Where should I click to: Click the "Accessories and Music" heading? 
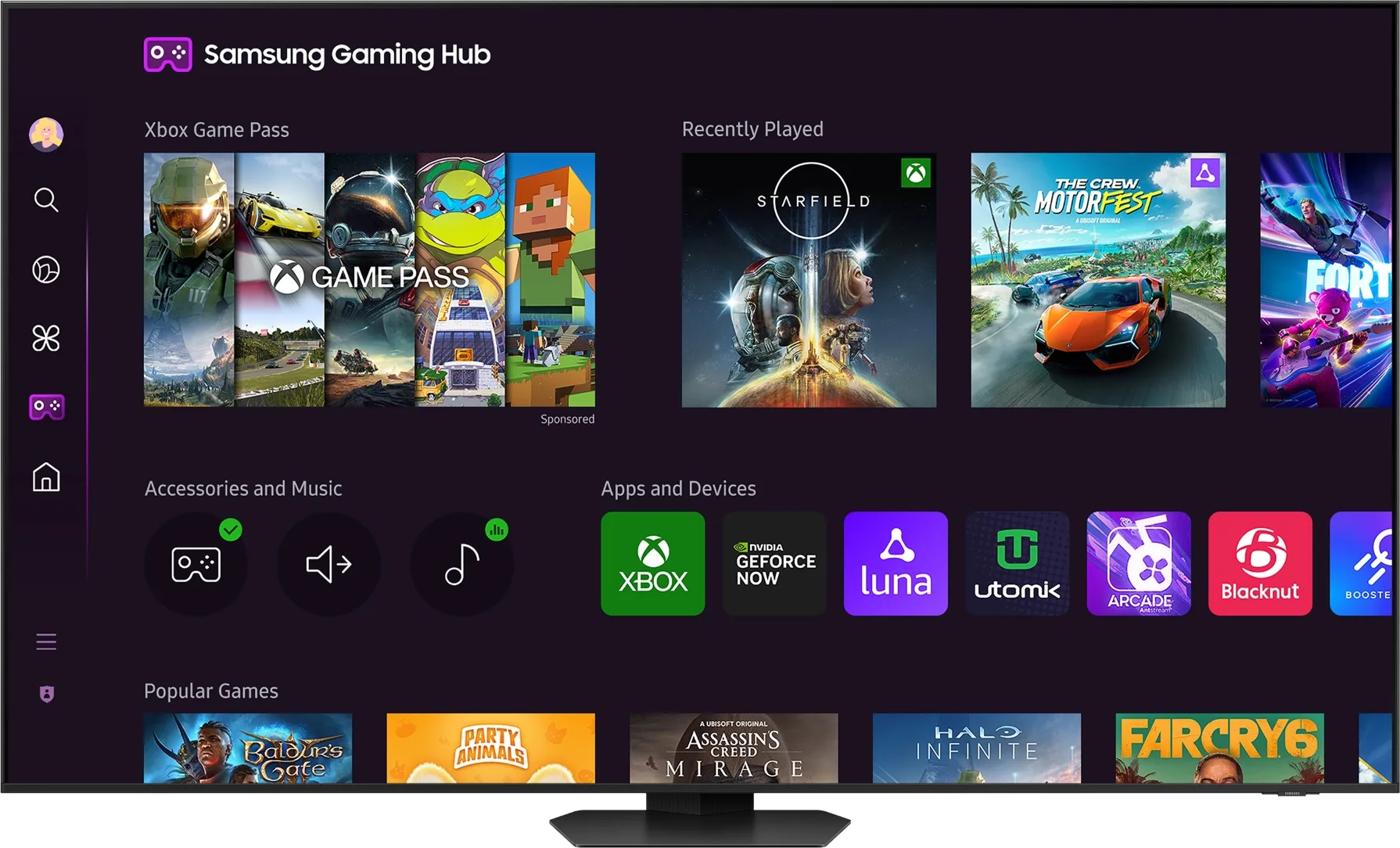pos(243,489)
